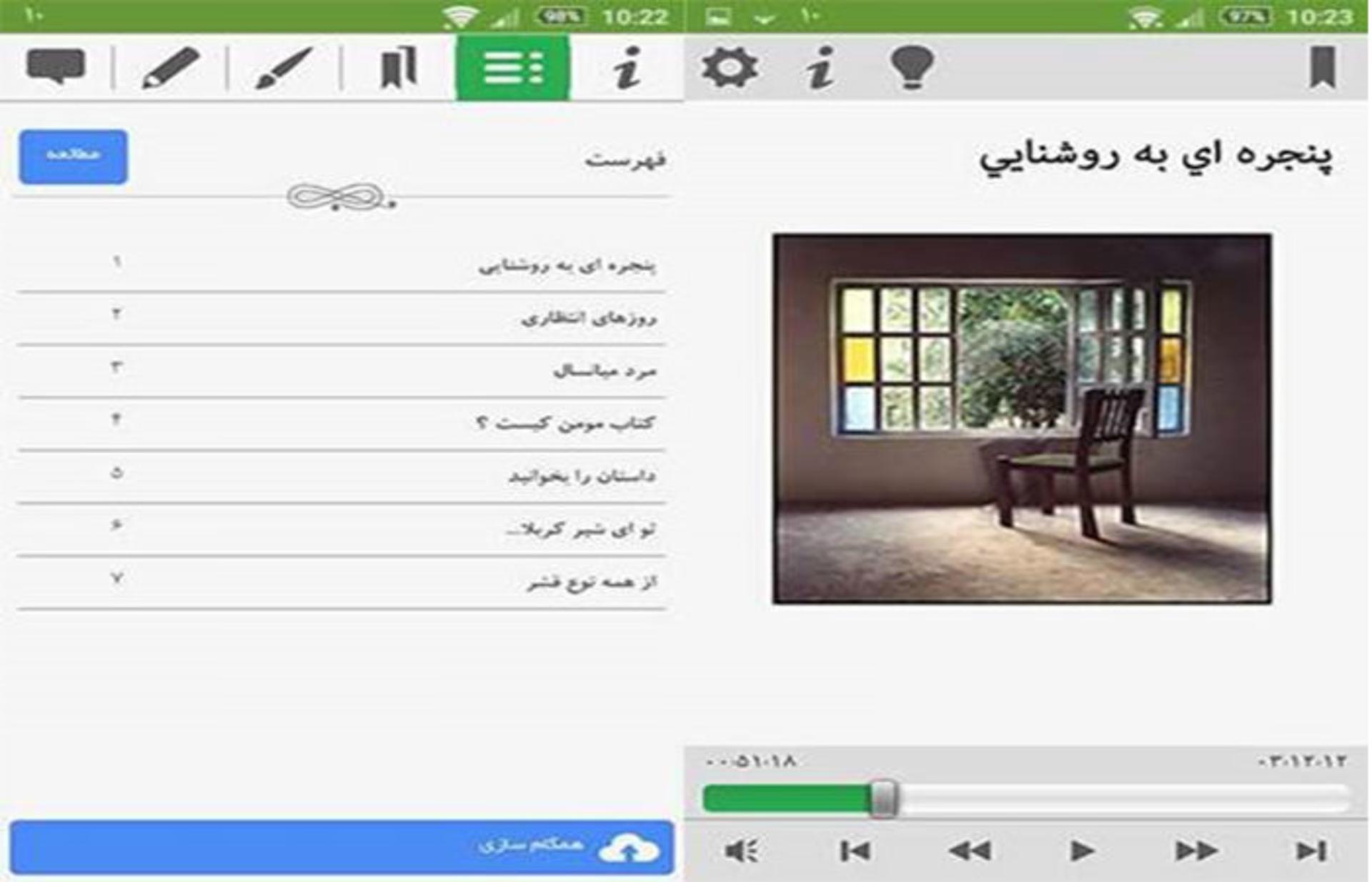Rewind the audio playback
1372x882 pixels.
[x=969, y=851]
